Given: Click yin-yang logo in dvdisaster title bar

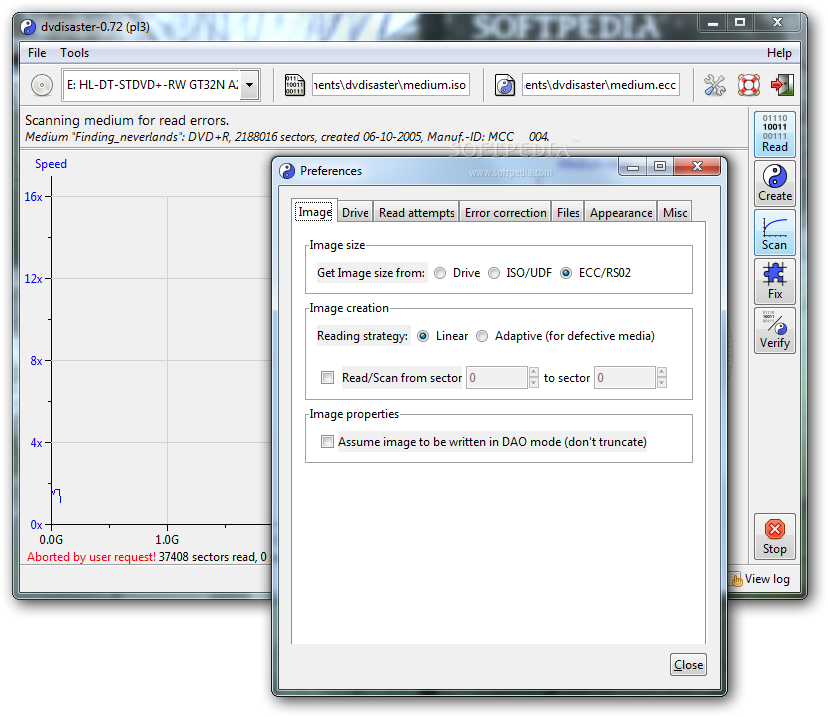Looking at the screenshot, I should tap(28, 26).
